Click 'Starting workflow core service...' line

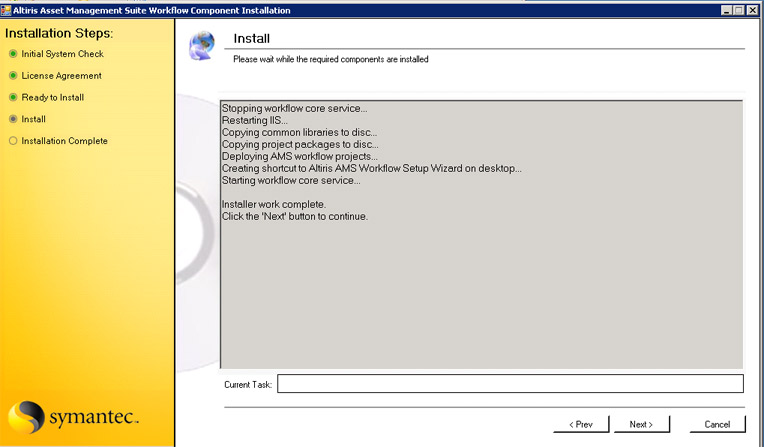(x=291, y=180)
